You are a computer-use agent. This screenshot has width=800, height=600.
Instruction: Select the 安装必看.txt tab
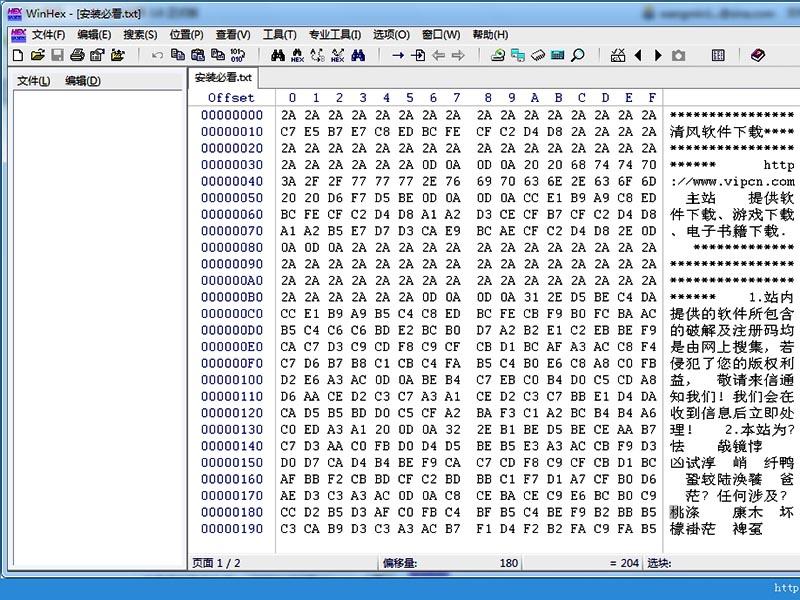tap(223, 77)
